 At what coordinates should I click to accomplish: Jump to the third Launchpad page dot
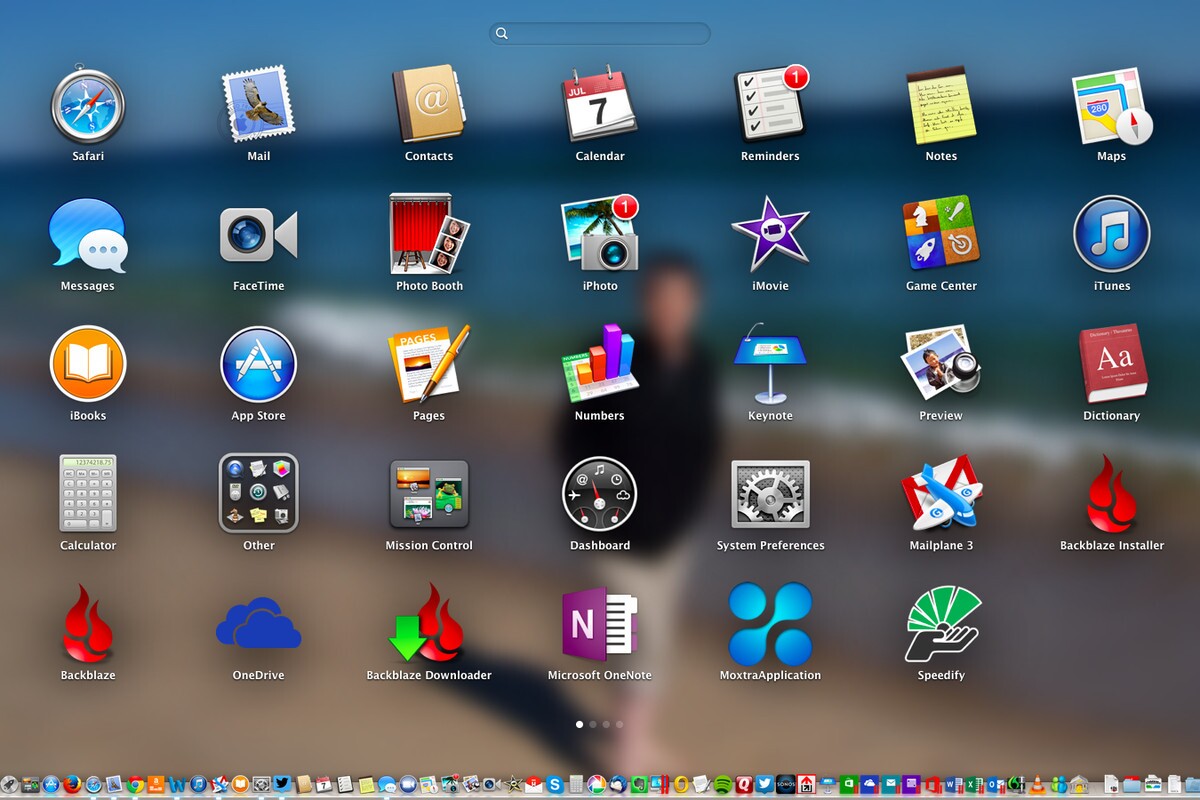[606, 724]
